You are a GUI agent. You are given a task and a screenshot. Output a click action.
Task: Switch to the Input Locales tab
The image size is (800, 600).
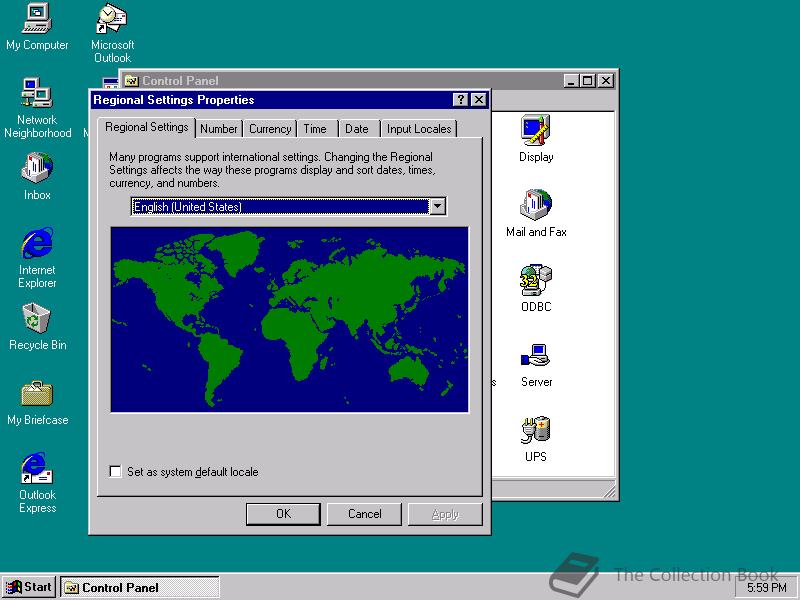coord(419,129)
